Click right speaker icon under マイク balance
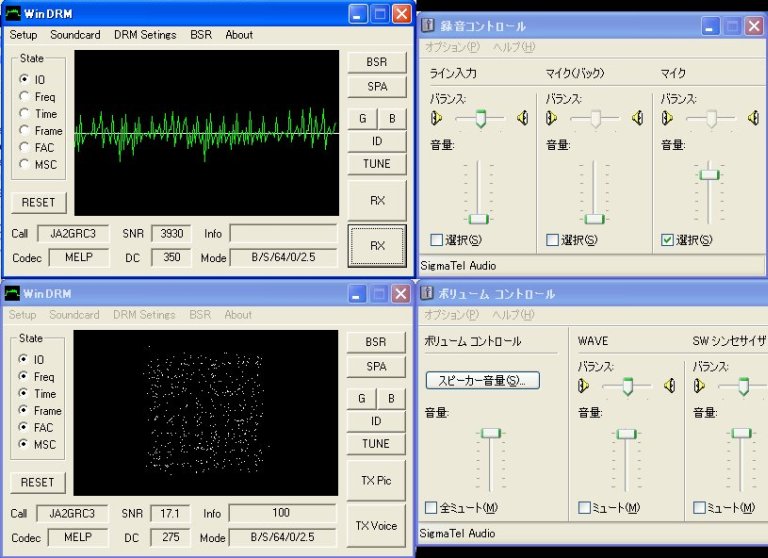The height and width of the screenshot is (558, 768). (753, 118)
